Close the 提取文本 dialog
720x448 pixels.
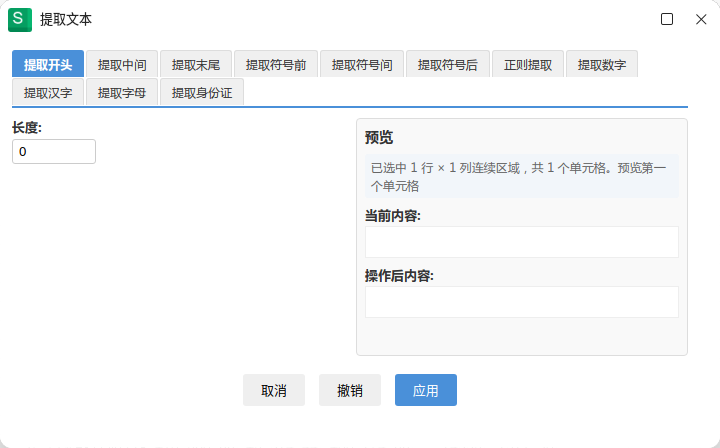[701, 19]
